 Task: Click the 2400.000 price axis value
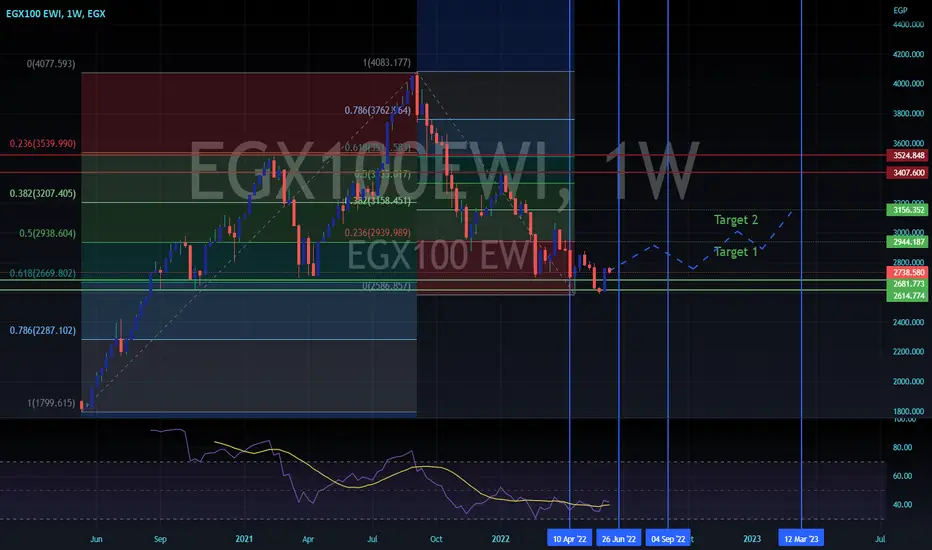click(908, 322)
